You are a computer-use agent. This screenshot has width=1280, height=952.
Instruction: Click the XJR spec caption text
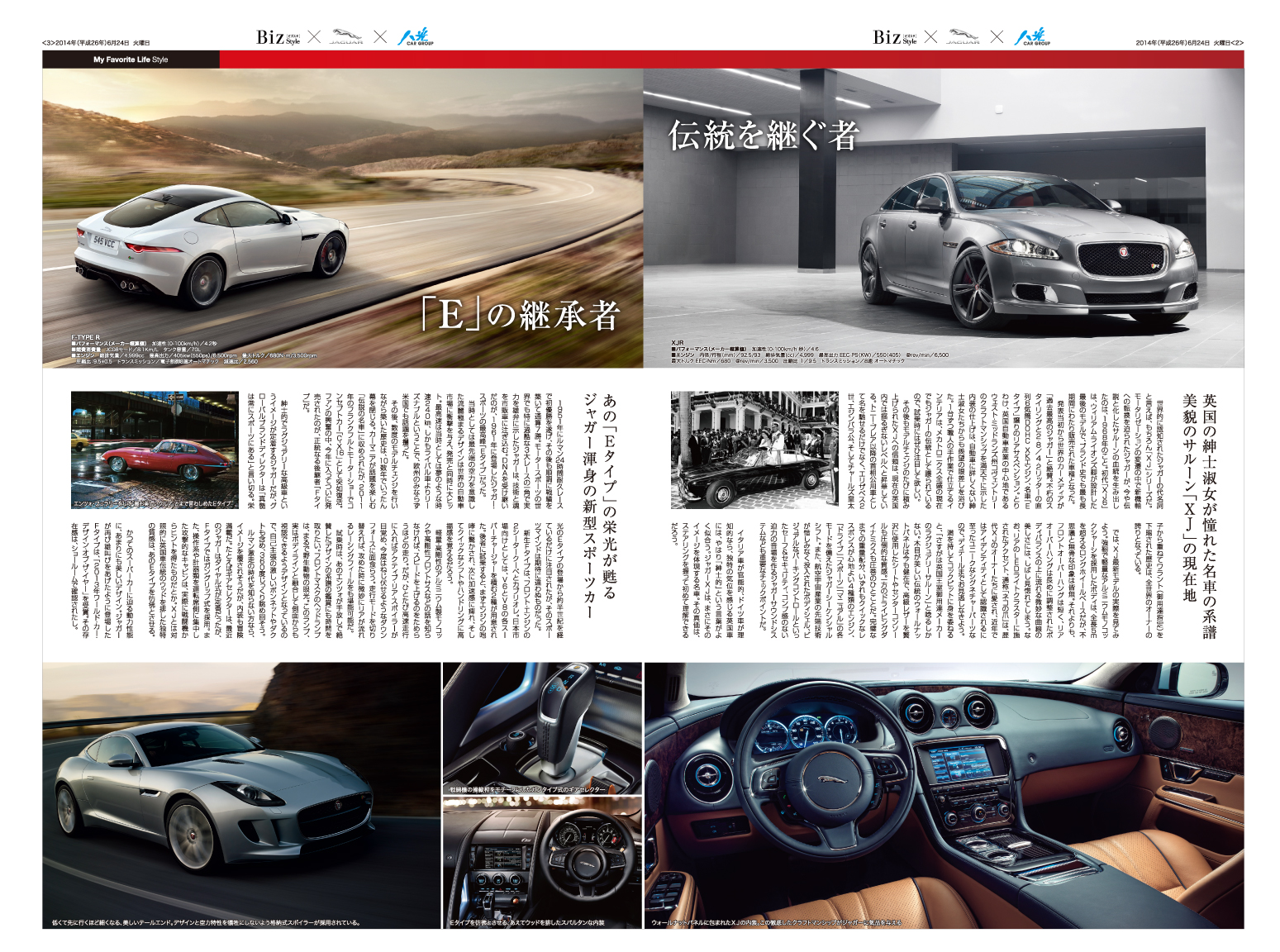pyautogui.click(x=810, y=355)
